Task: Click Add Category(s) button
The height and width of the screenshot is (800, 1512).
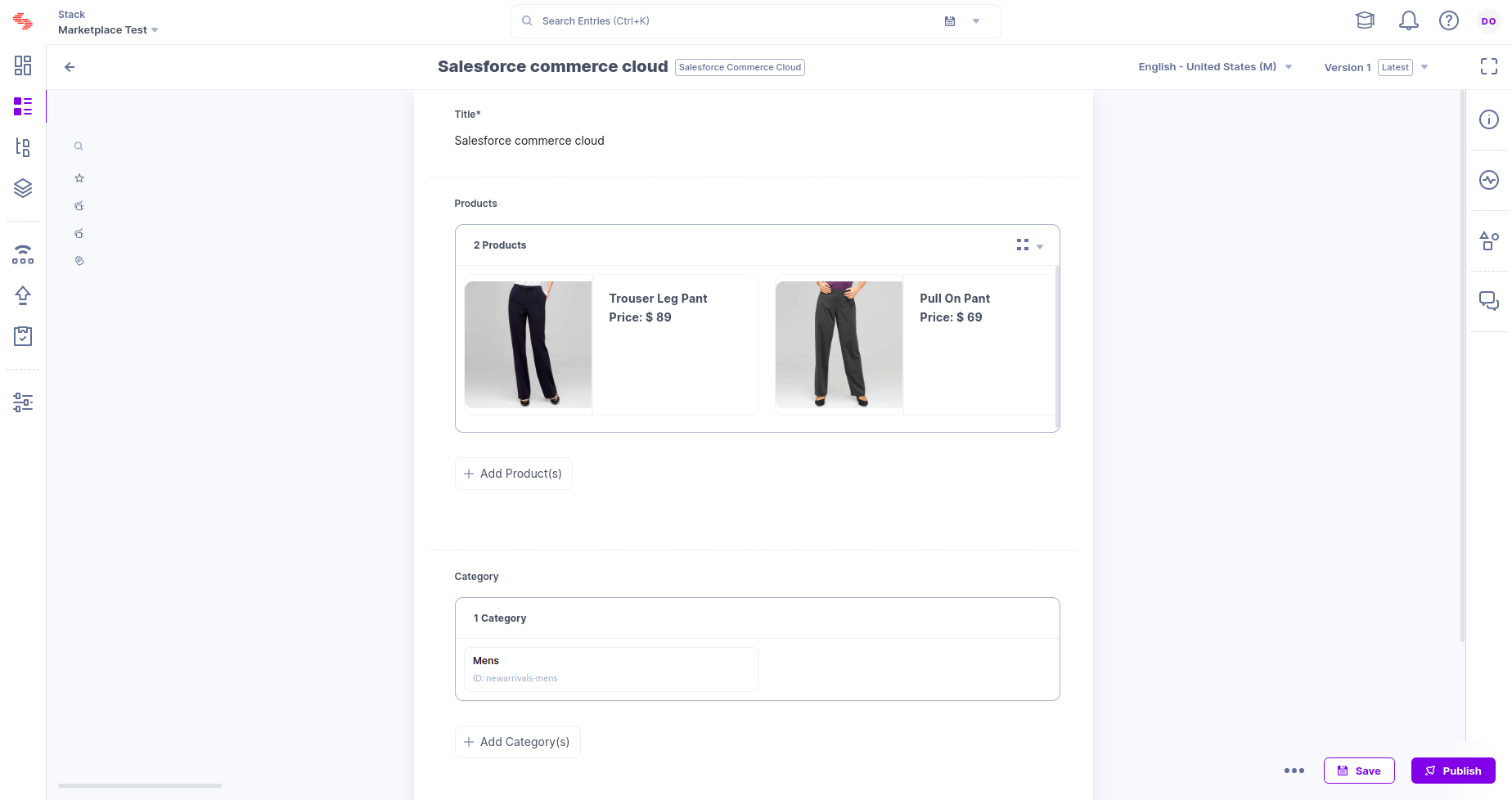Action: (517, 742)
